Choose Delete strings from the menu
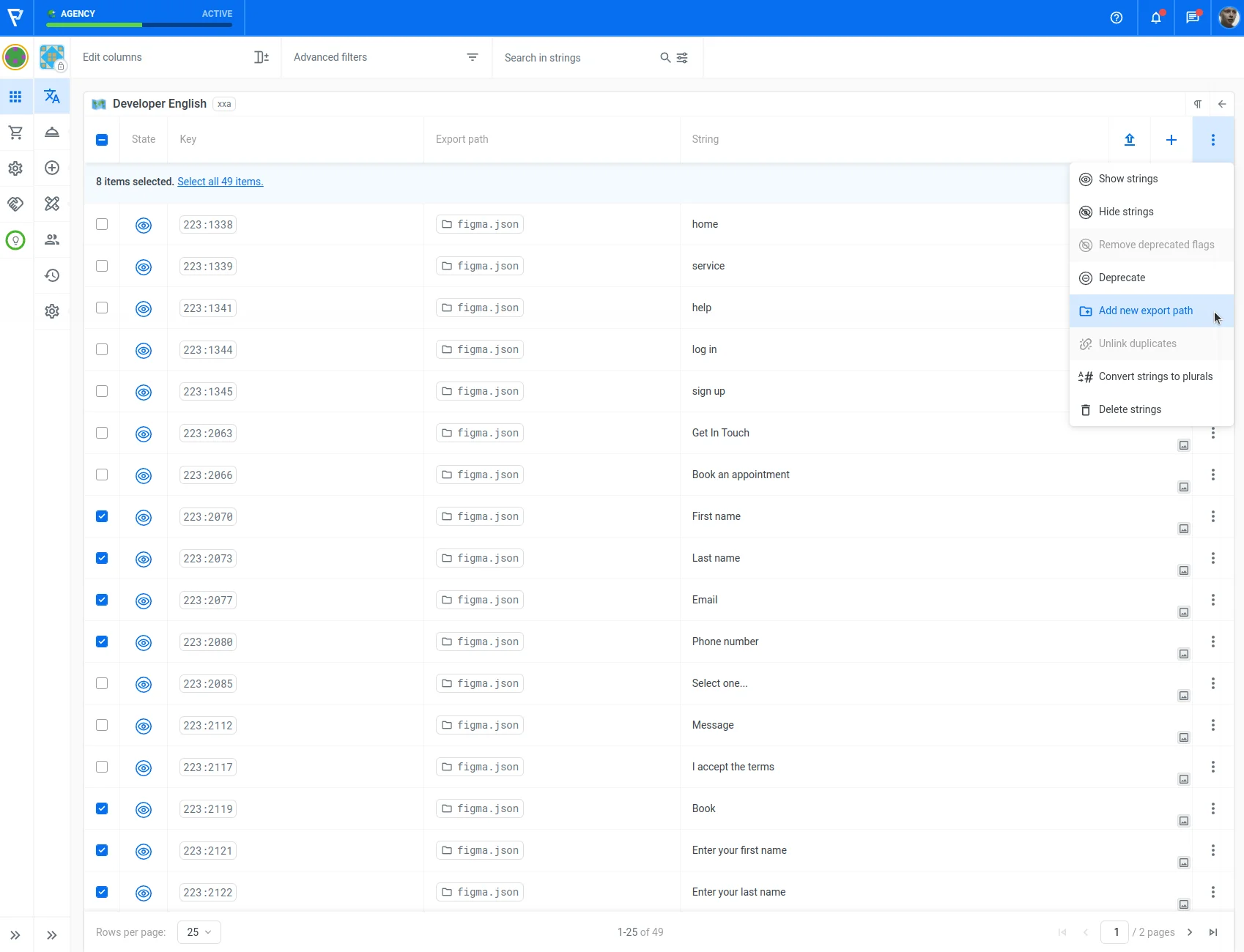The height and width of the screenshot is (952, 1244). click(x=1129, y=409)
